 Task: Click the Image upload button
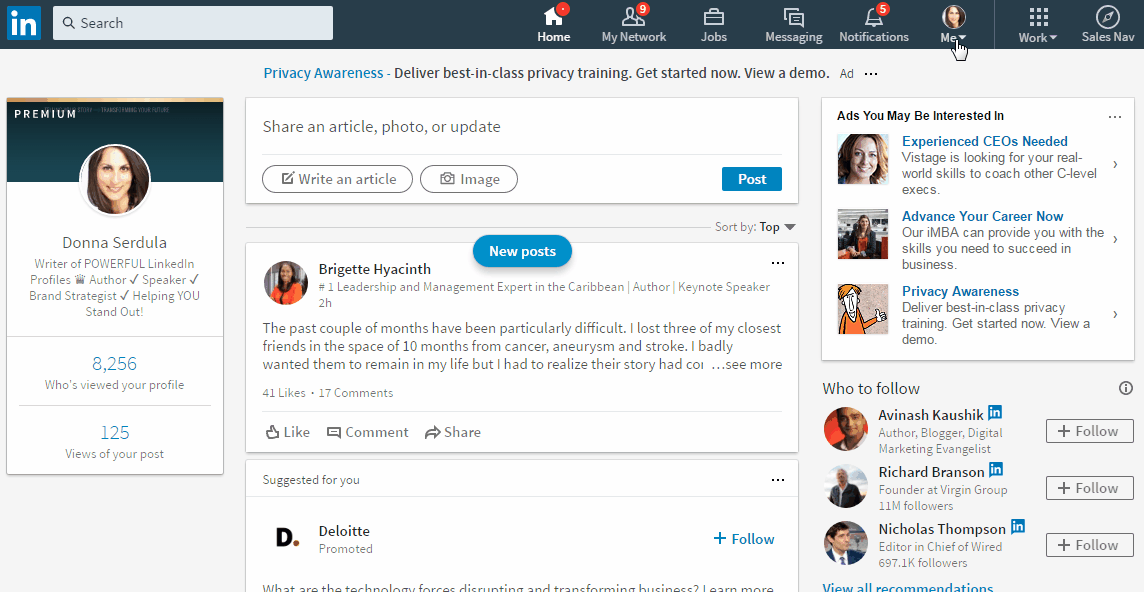point(469,179)
